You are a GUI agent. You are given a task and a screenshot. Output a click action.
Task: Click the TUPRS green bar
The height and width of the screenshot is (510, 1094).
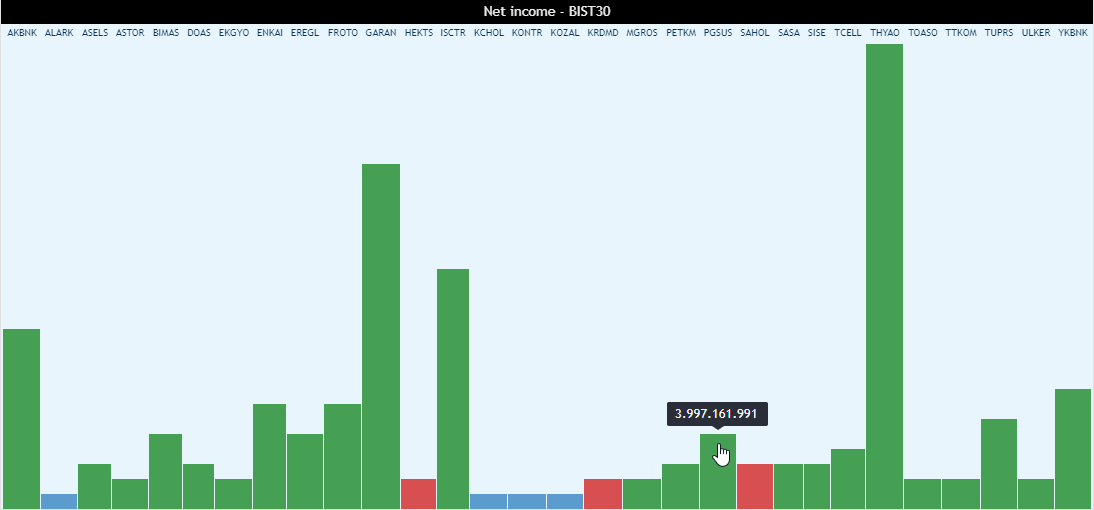(x=998, y=463)
